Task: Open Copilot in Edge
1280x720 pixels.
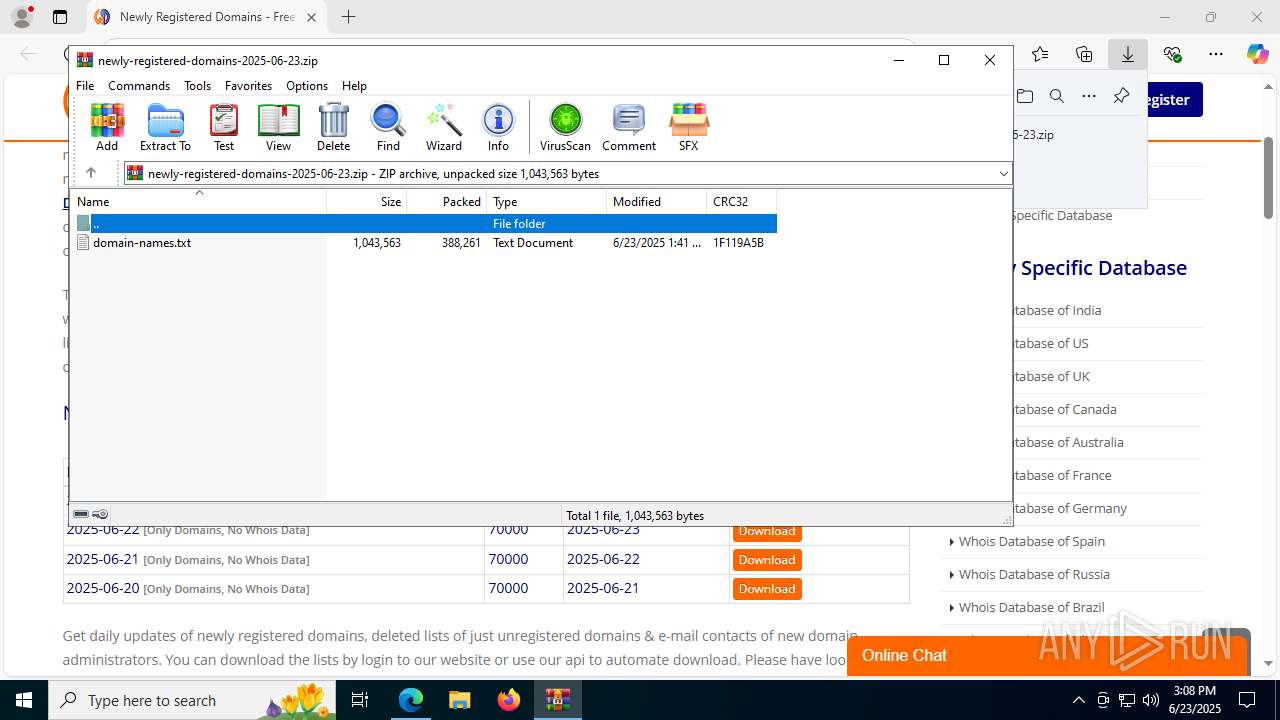Action: [1257, 54]
